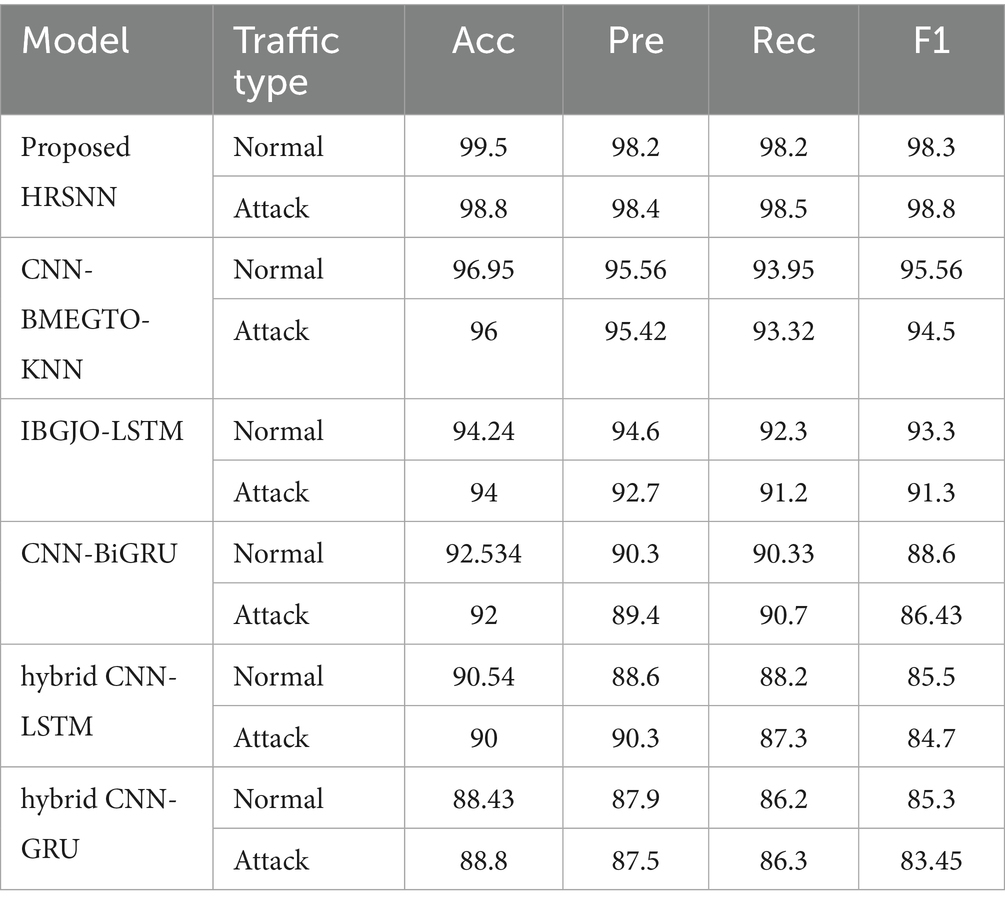Viewport: 1005px width, 908px height.
Task: Select the IBGJO-LSTM model cell
Action: pos(106,460)
